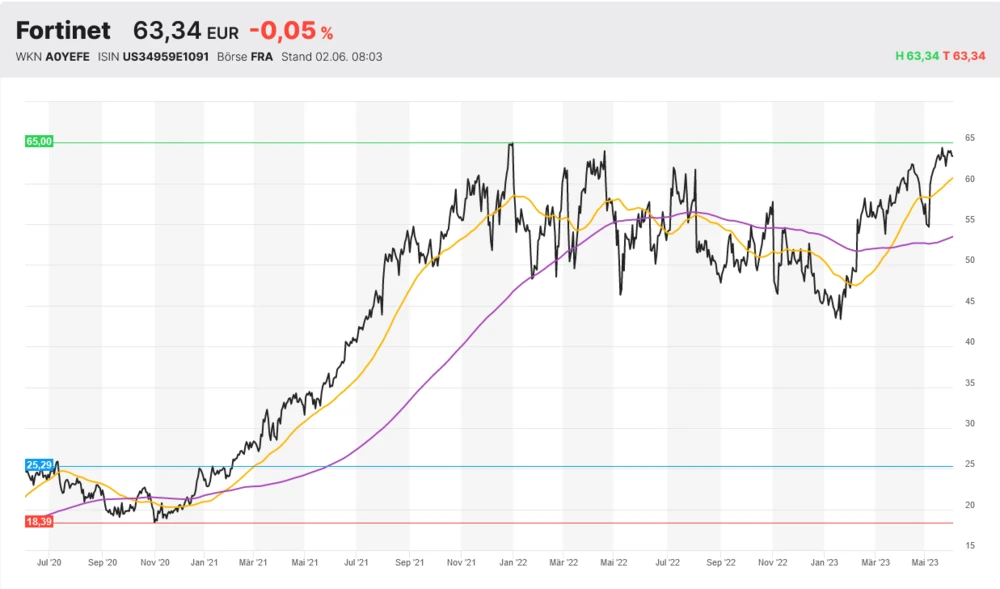
Task: Select the blue 25,29 price level marker
Action: click(x=39, y=466)
